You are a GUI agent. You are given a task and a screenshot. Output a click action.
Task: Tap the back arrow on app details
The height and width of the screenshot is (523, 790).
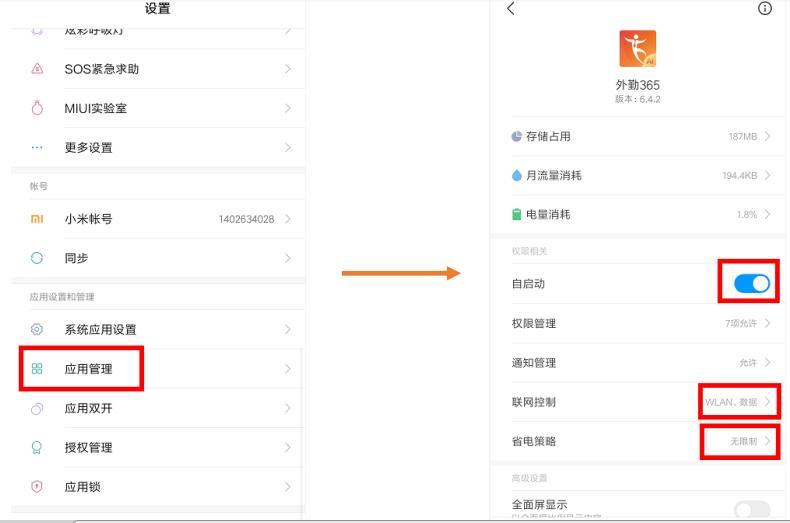pyautogui.click(x=511, y=9)
